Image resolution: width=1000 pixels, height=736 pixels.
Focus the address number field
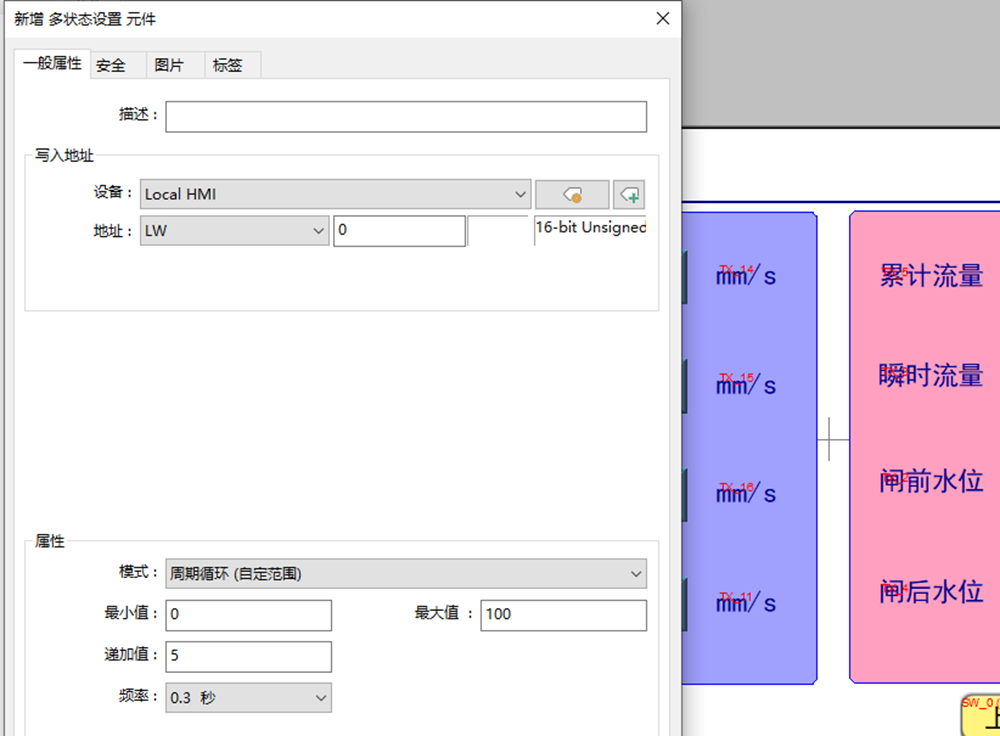point(398,231)
